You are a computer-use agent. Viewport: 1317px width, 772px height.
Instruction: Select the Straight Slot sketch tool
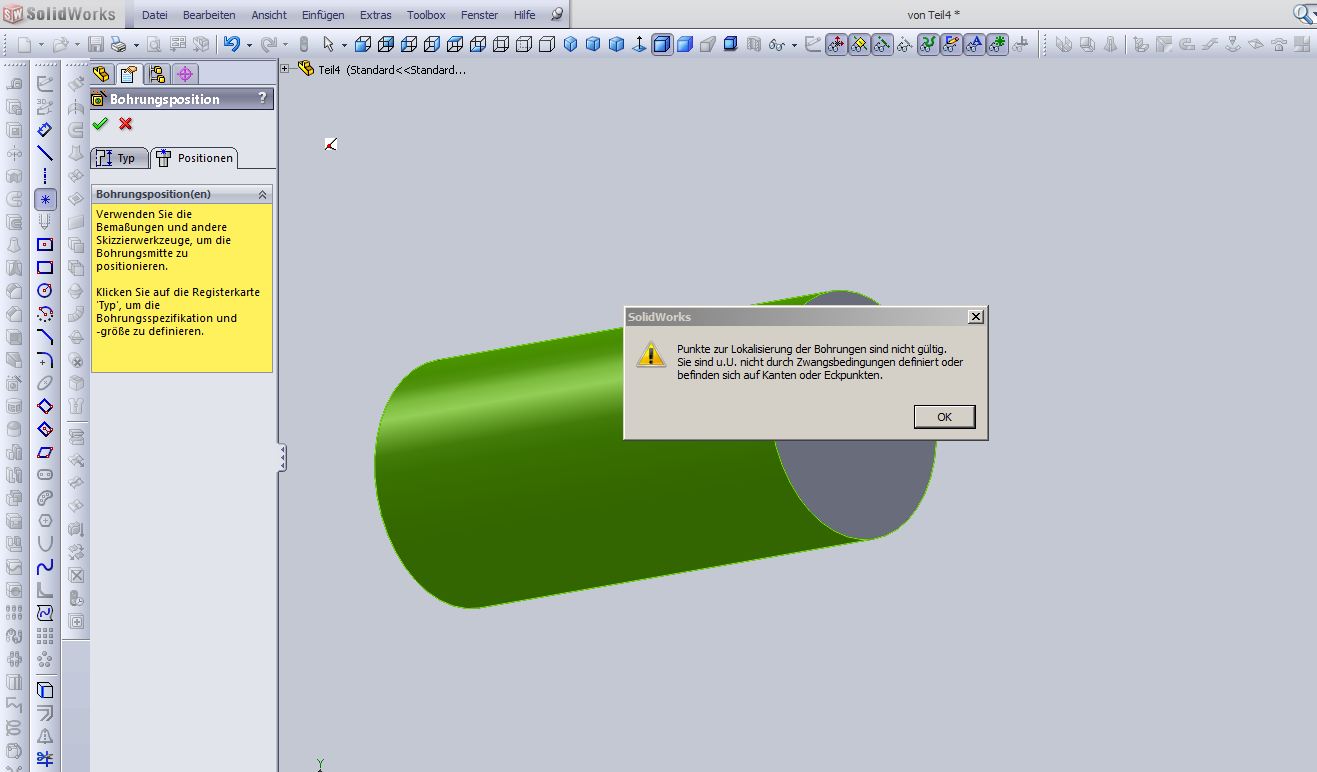click(x=45, y=475)
